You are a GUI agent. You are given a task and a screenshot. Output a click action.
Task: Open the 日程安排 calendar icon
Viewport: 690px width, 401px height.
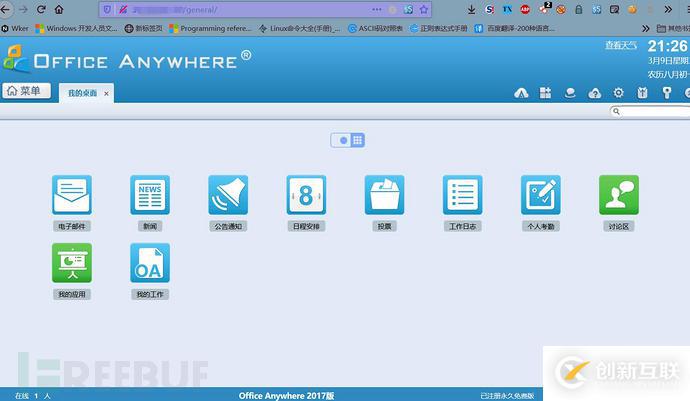click(306, 195)
